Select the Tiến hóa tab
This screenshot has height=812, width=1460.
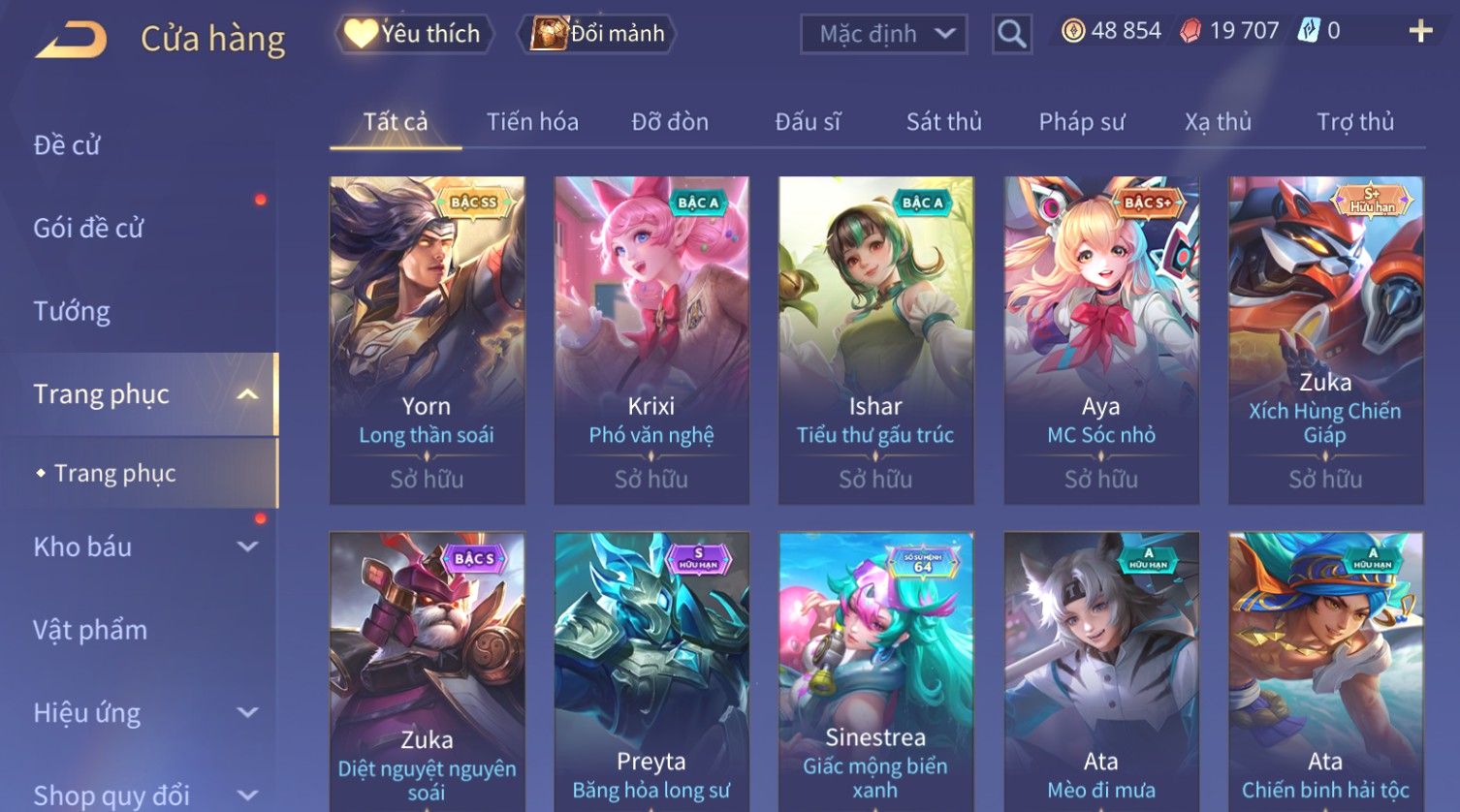[x=532, y=122]
